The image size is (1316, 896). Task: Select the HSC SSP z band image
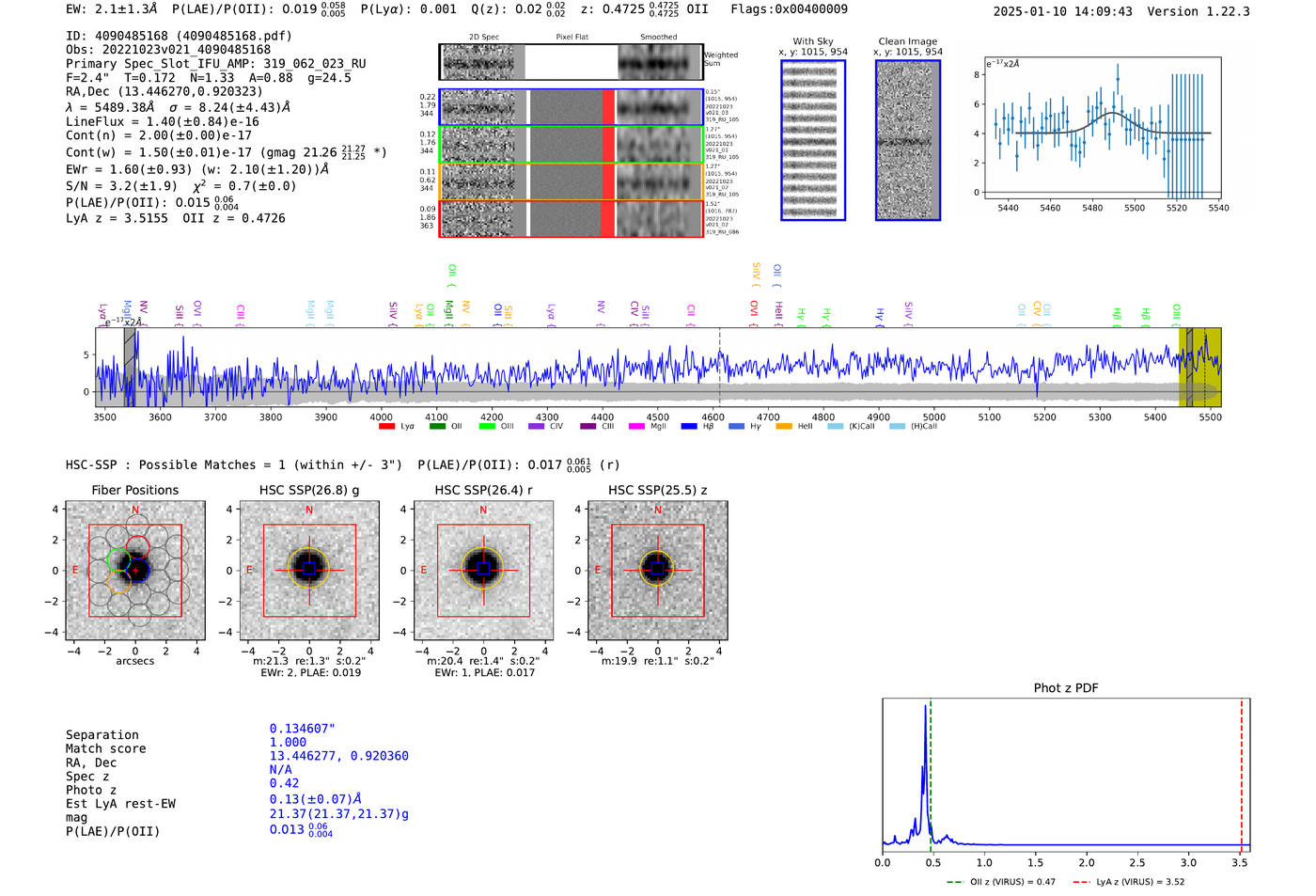[657, 571]
